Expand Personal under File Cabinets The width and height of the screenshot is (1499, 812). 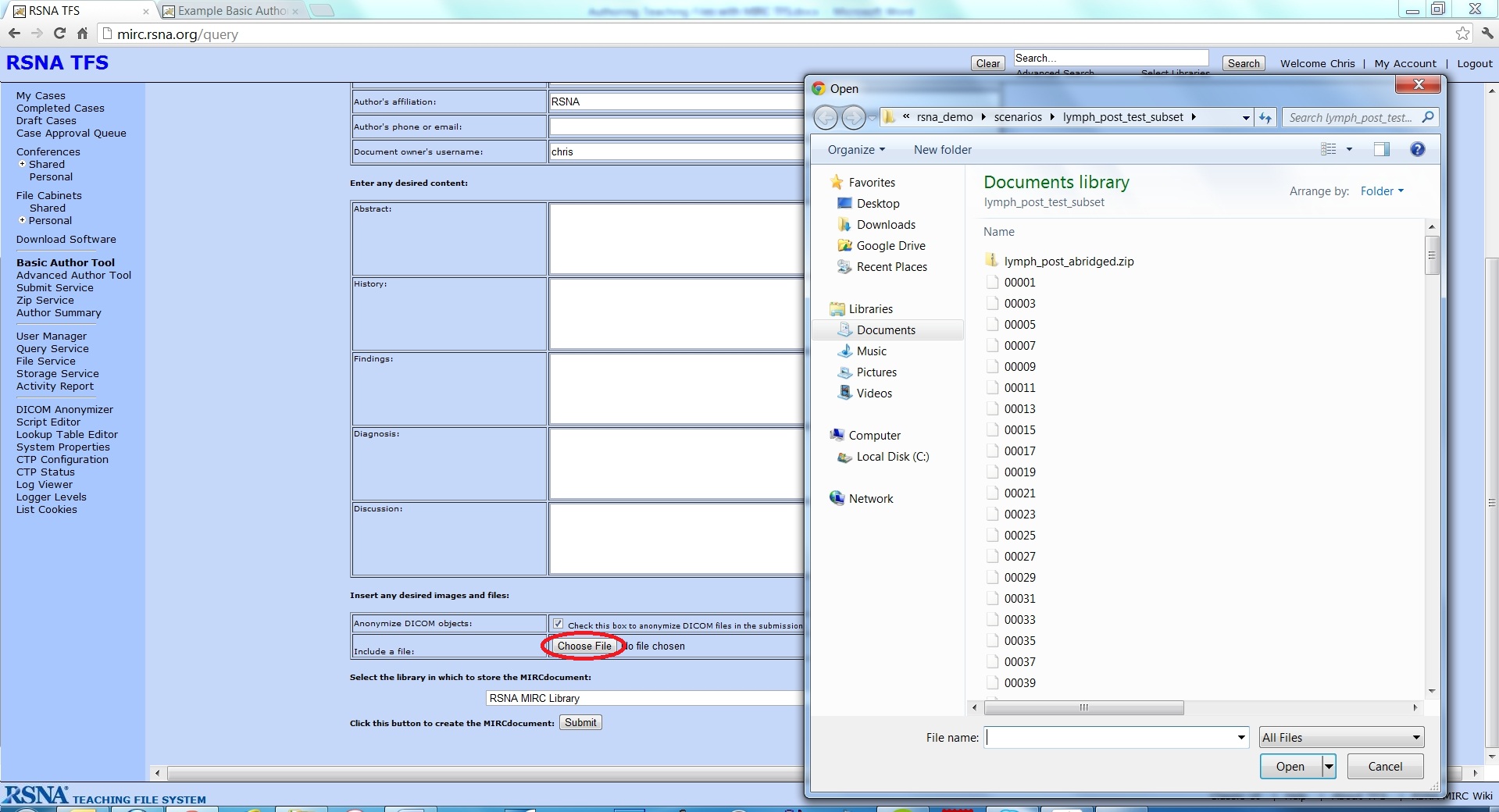(22, 220)
